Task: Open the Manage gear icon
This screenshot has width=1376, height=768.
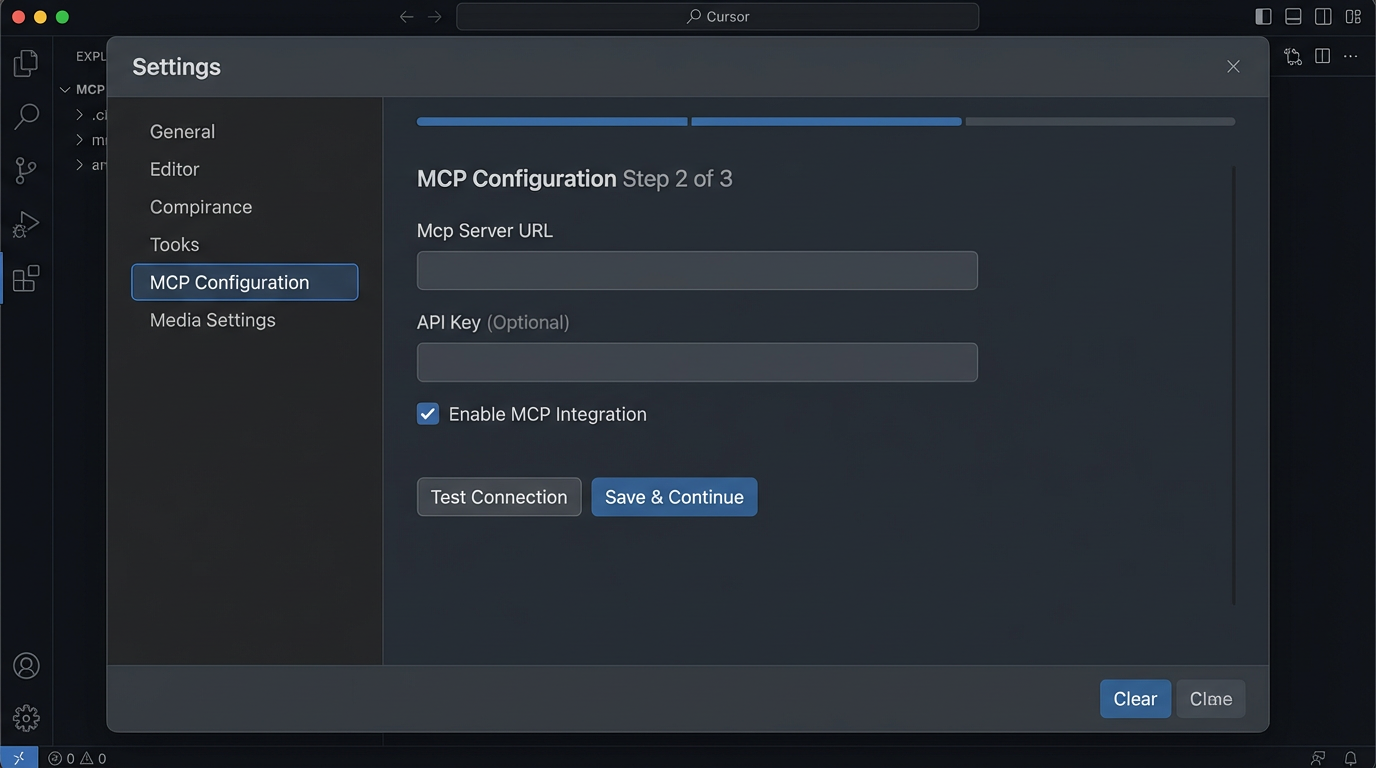Action: pos(25,717)
